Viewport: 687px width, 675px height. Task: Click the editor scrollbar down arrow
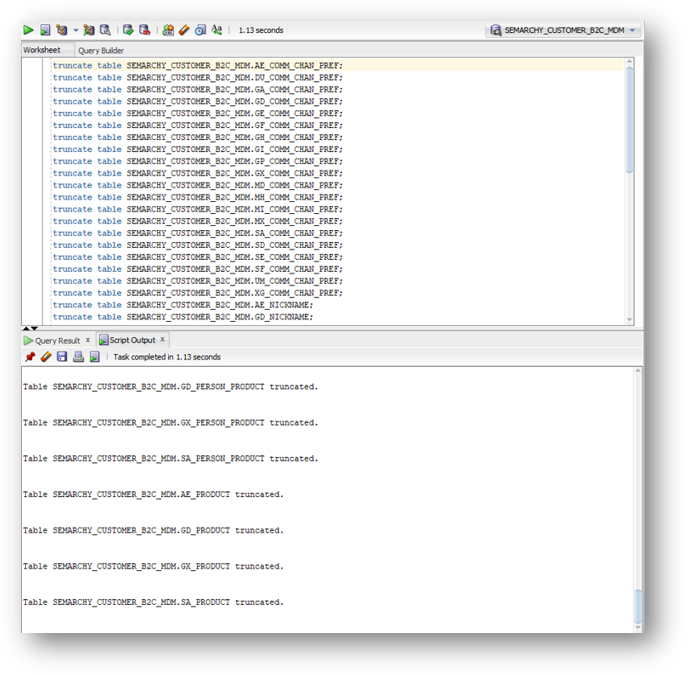(630, 320)
